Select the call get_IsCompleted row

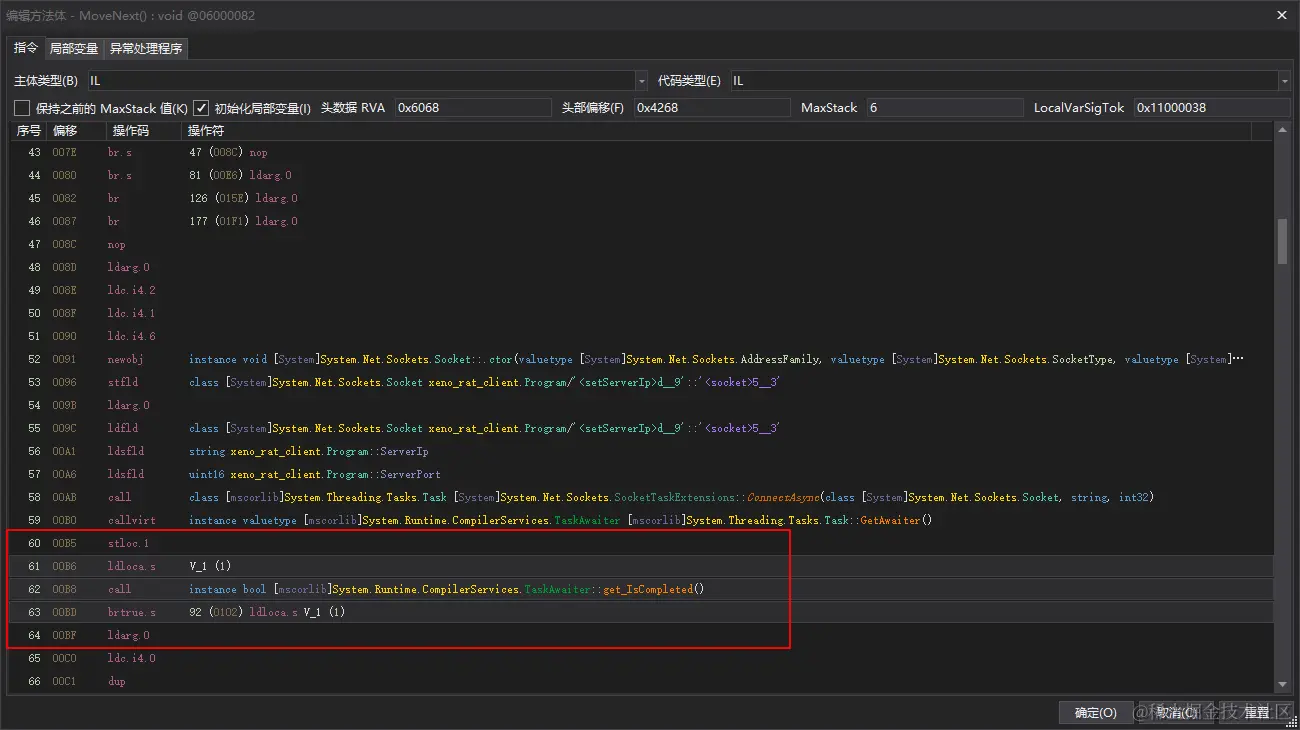(641, 589)
